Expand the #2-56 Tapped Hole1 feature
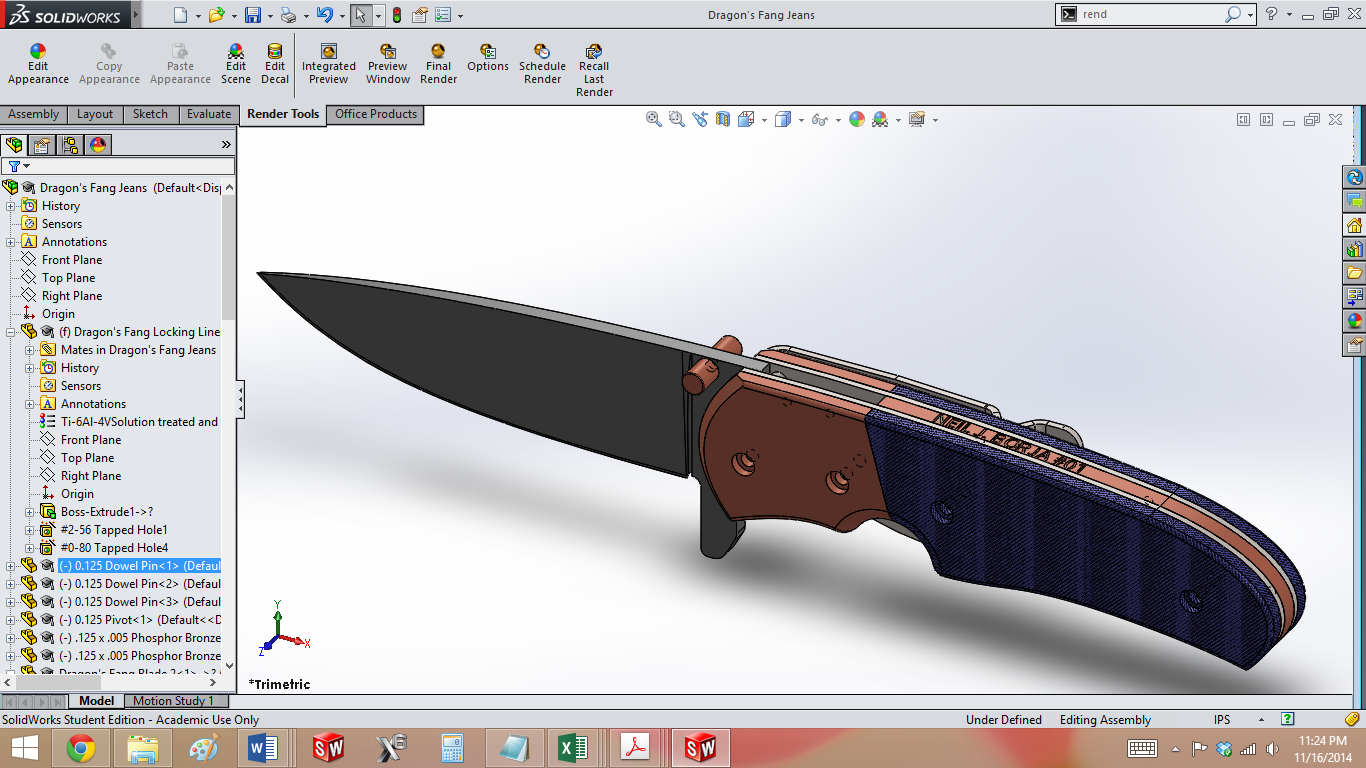1366x768 pixels. (x=30, y=530)
